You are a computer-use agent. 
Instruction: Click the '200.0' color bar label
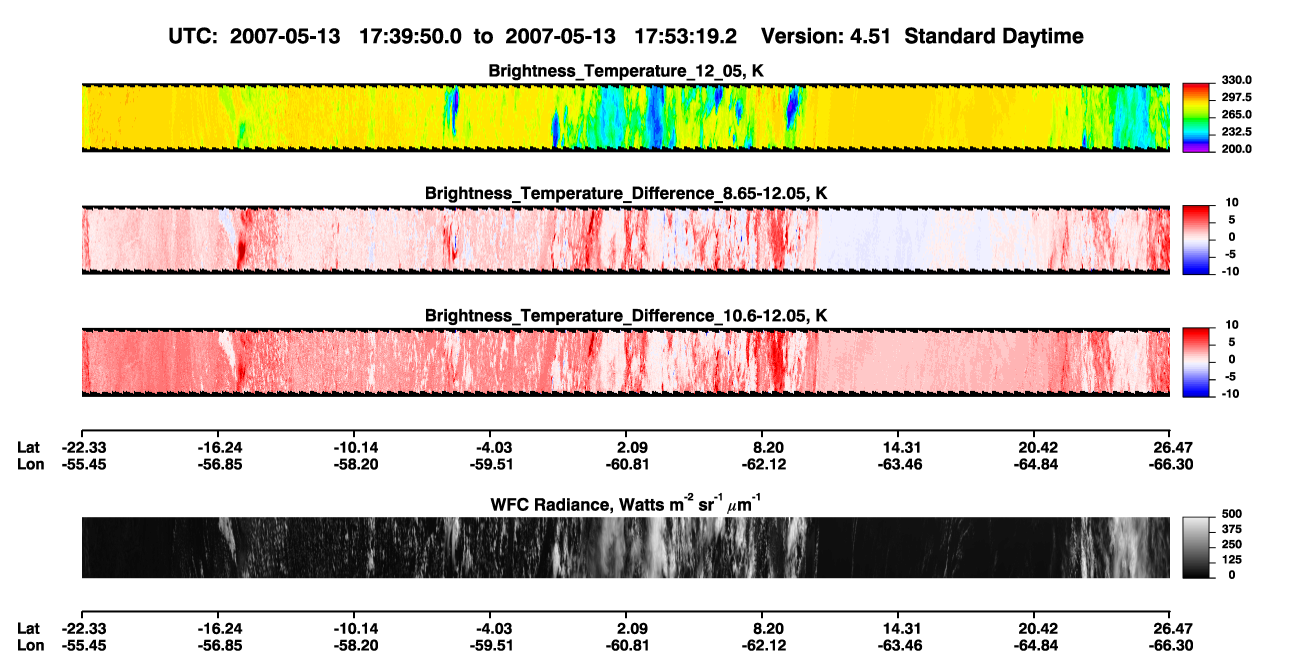pyautogui.click(x=1236, y=149)
